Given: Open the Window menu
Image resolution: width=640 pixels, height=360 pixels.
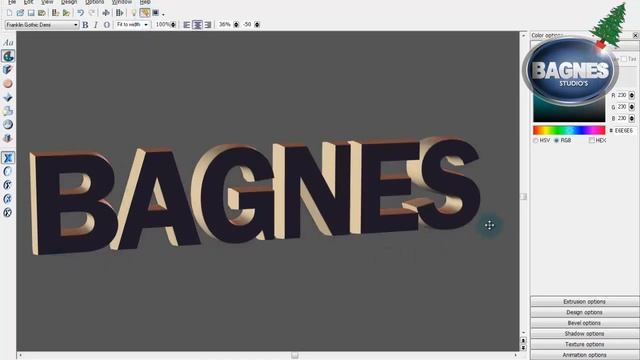Looking at the screenshot, I should pyautogui.click(x=122, y=2).
